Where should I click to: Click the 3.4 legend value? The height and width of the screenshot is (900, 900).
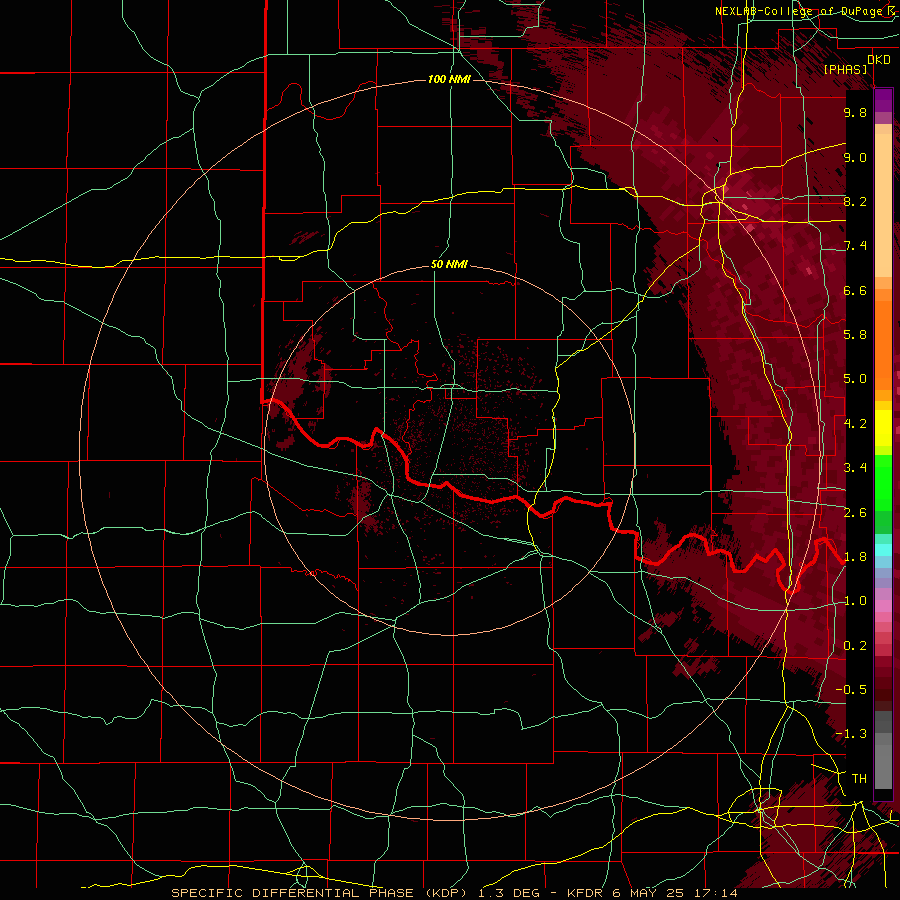click(855, 468)
